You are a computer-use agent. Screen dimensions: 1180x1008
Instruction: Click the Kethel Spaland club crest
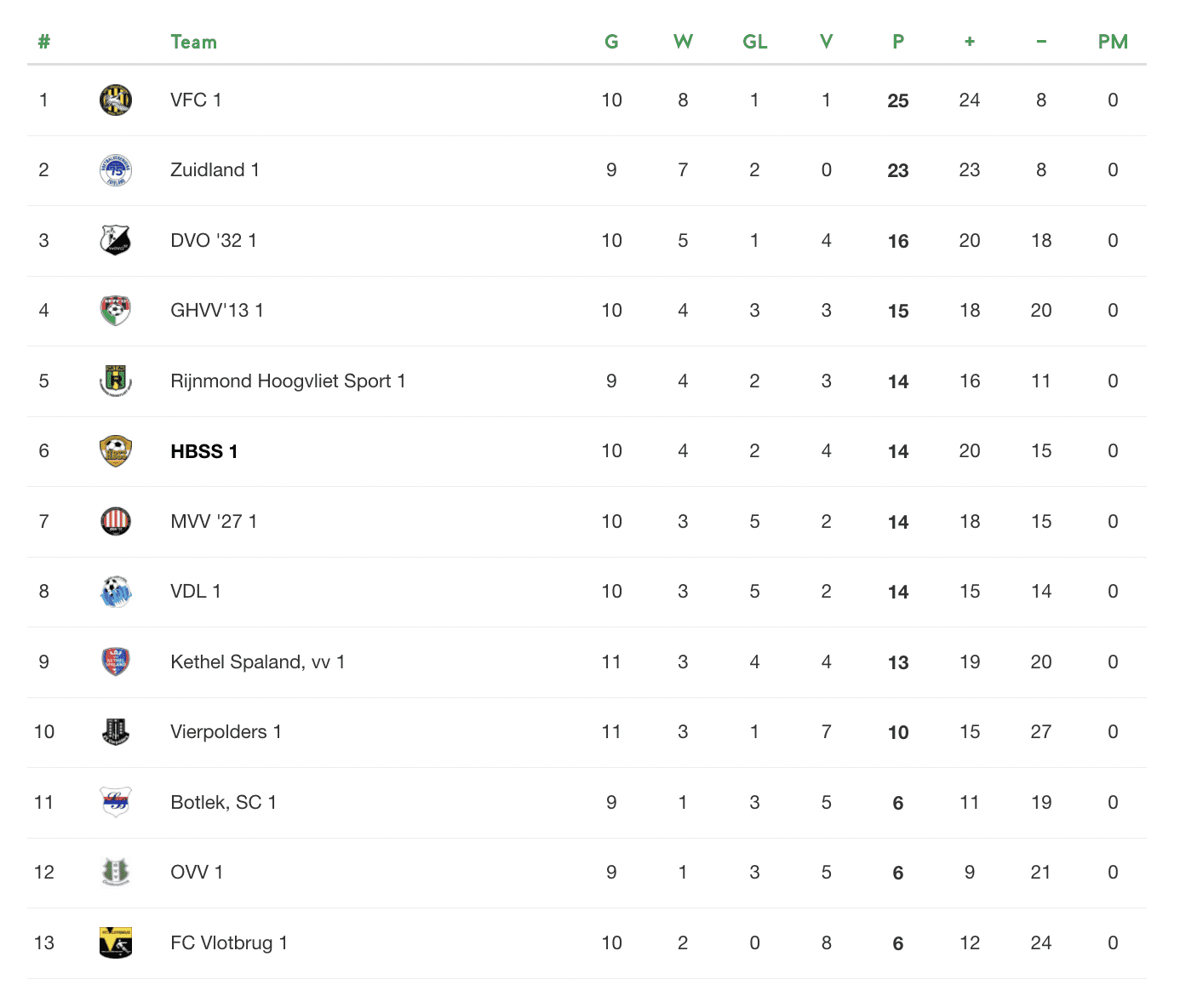[116, 662]
